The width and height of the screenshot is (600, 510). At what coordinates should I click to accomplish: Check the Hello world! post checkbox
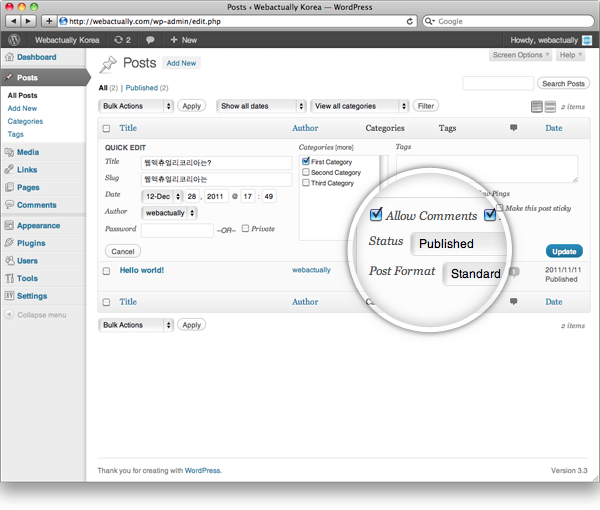click(106, 271)
